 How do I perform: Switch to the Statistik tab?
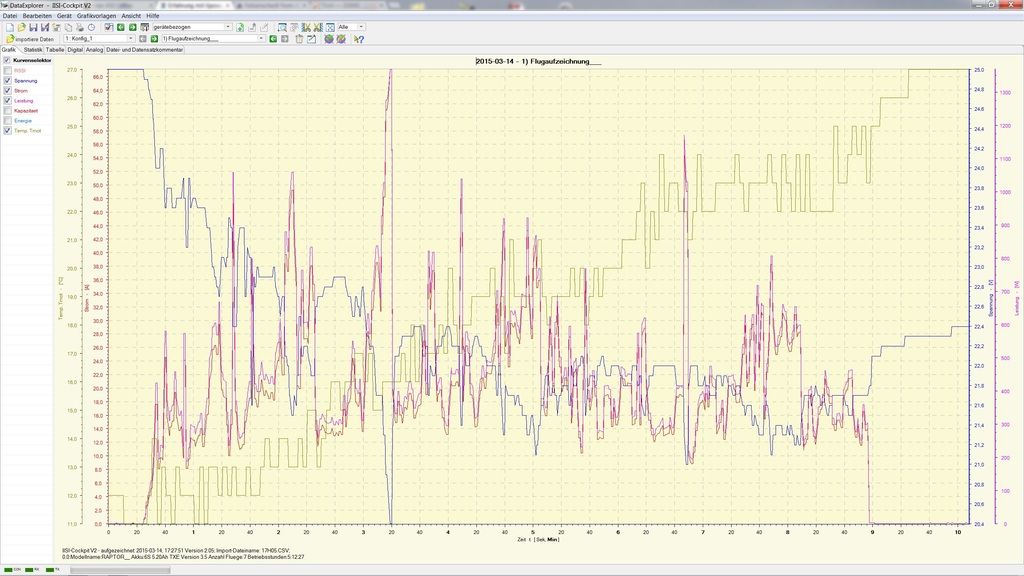pos(33,49)
